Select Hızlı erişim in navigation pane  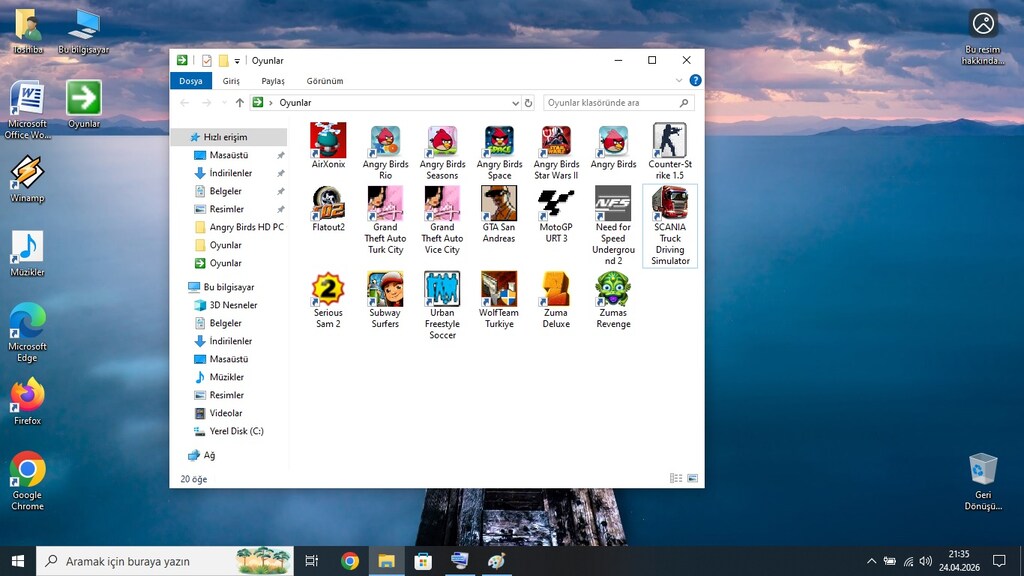(x=229, y=137)
